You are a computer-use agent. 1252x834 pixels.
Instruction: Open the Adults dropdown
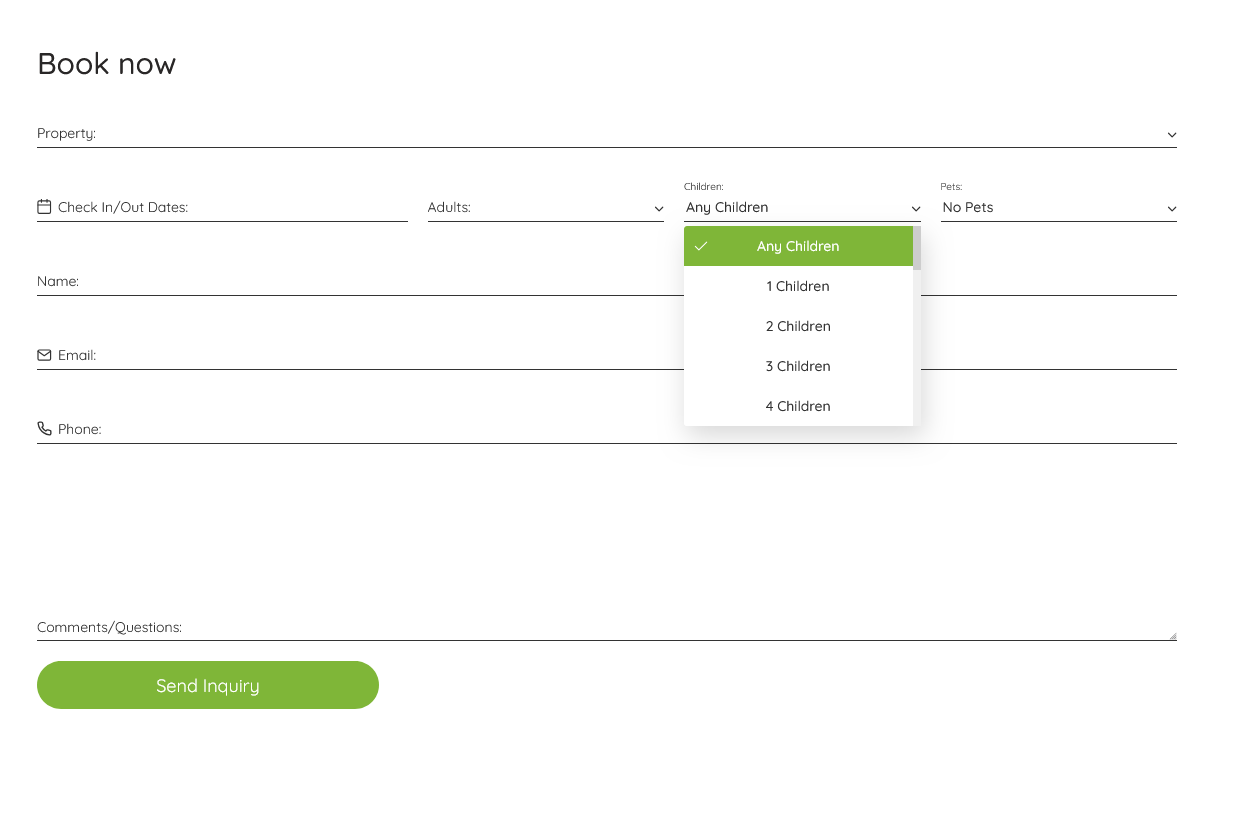(x=545, y=208)
